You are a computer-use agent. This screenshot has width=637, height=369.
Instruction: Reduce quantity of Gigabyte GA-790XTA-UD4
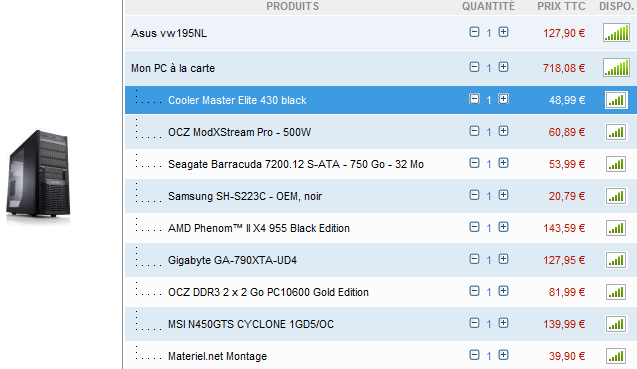coord(474,259)
